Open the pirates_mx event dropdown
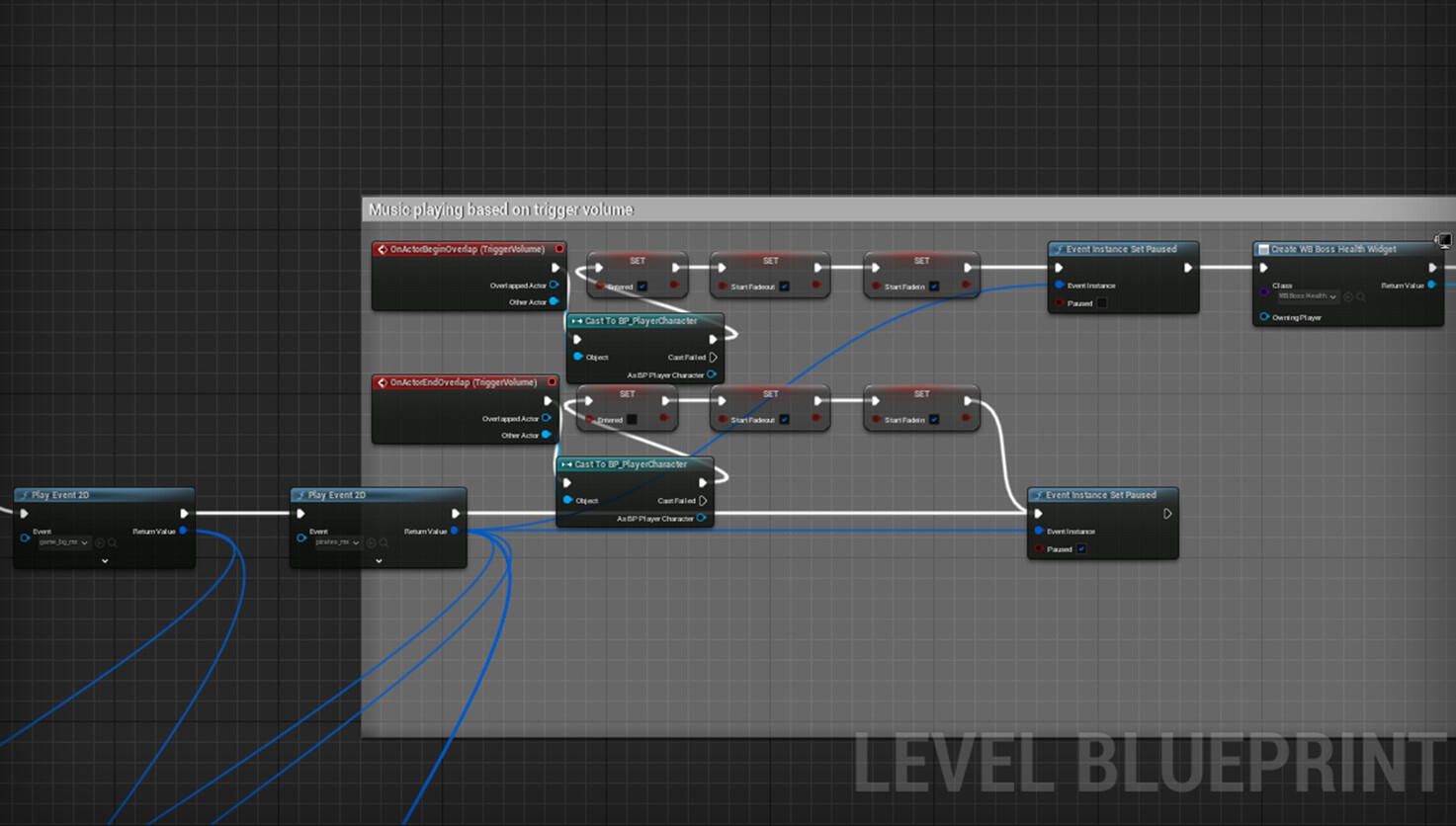Screen dimensions: 1456x826 point(337,542)
